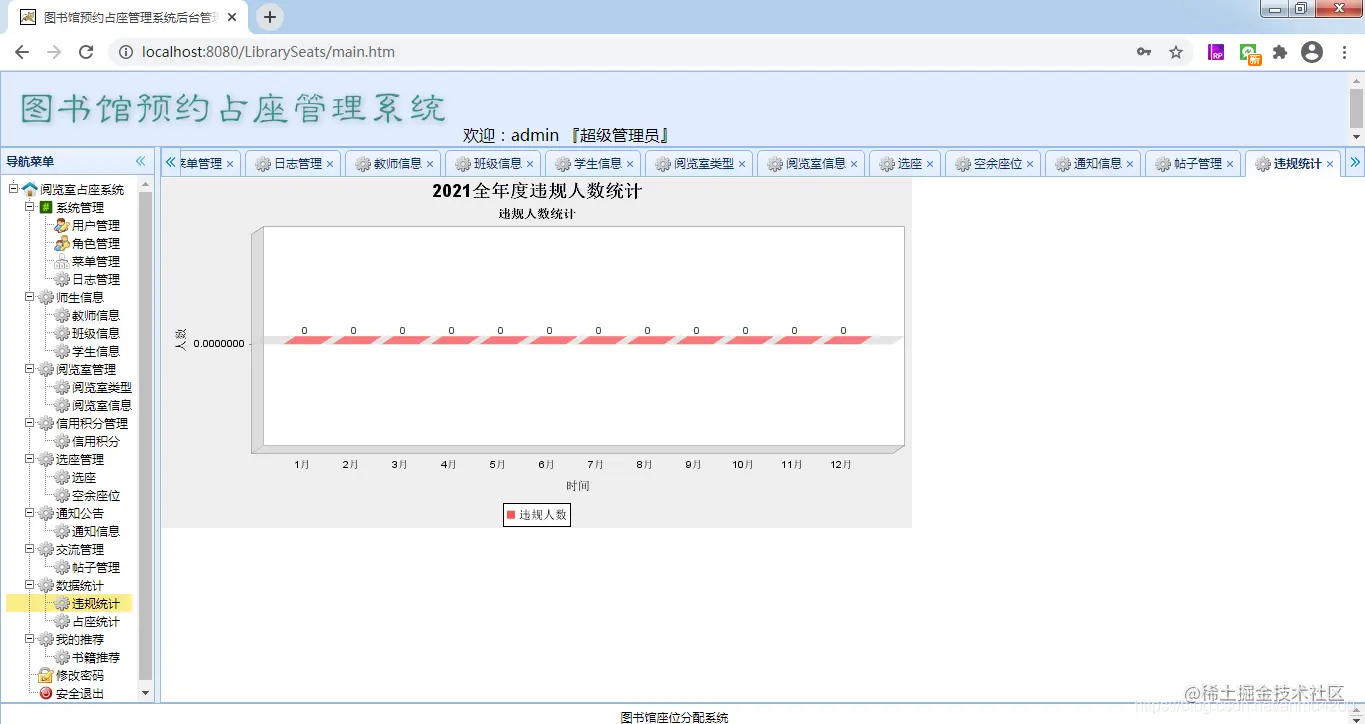Click the house icon of 阅览室占座系统
This screenshot has height=724, width=1365.
[30, 190]
